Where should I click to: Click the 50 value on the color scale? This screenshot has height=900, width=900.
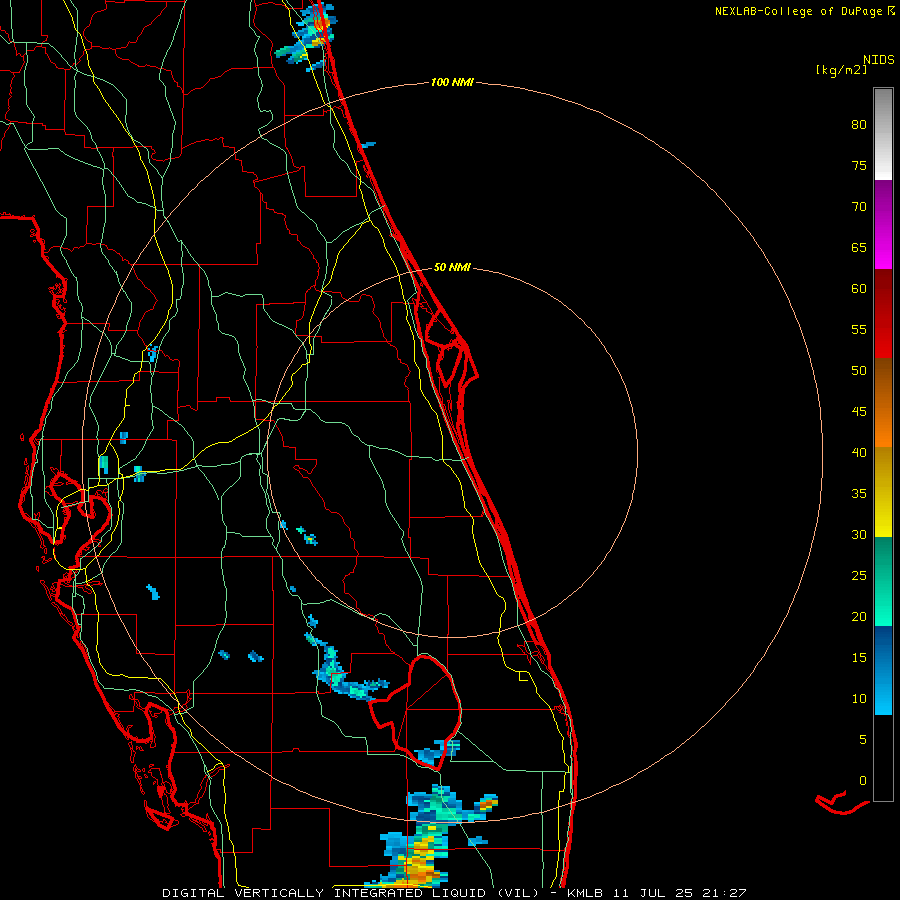click(x=859, y=371)
